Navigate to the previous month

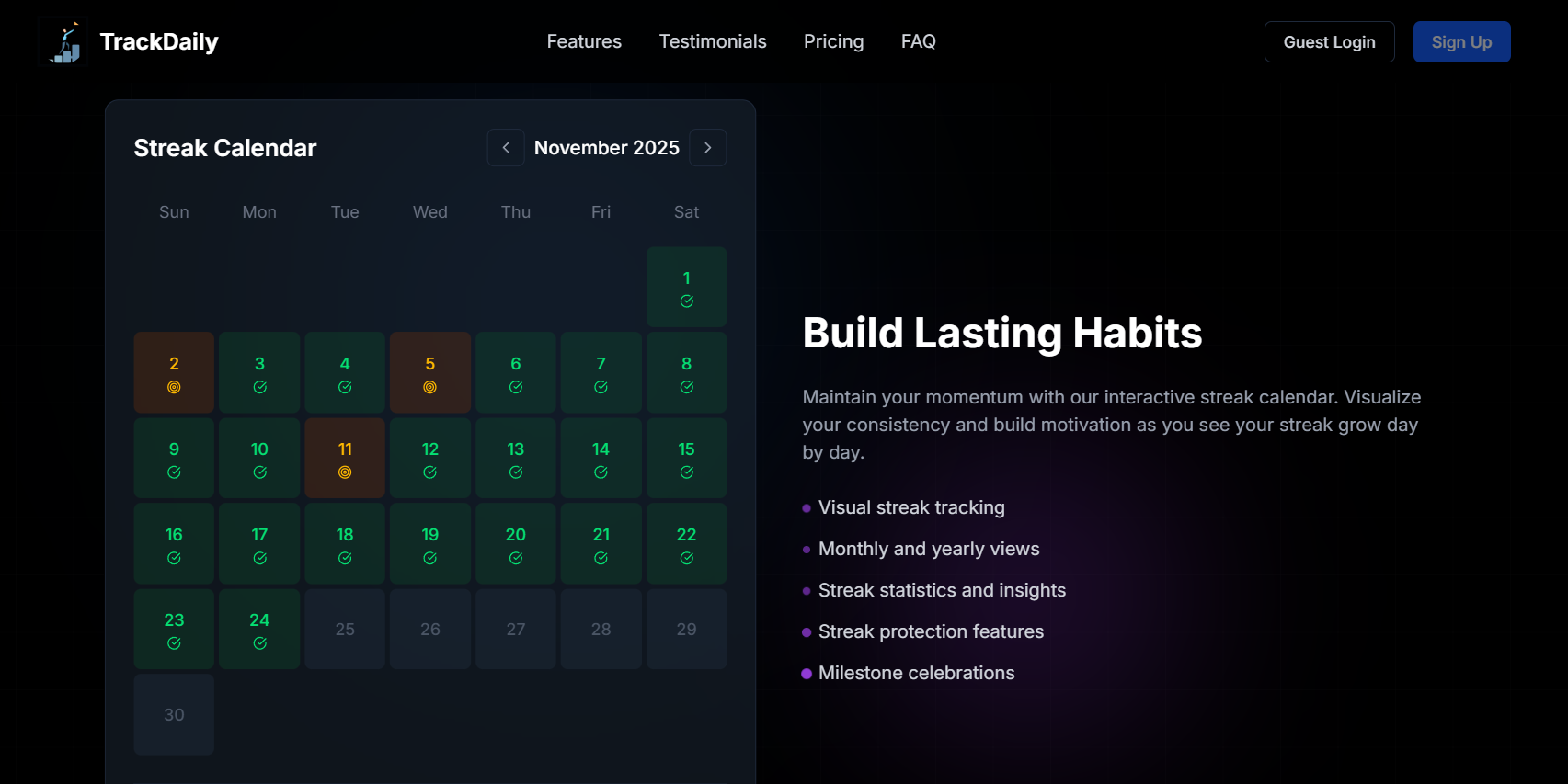pyautogui.click(x=506, y=147)
